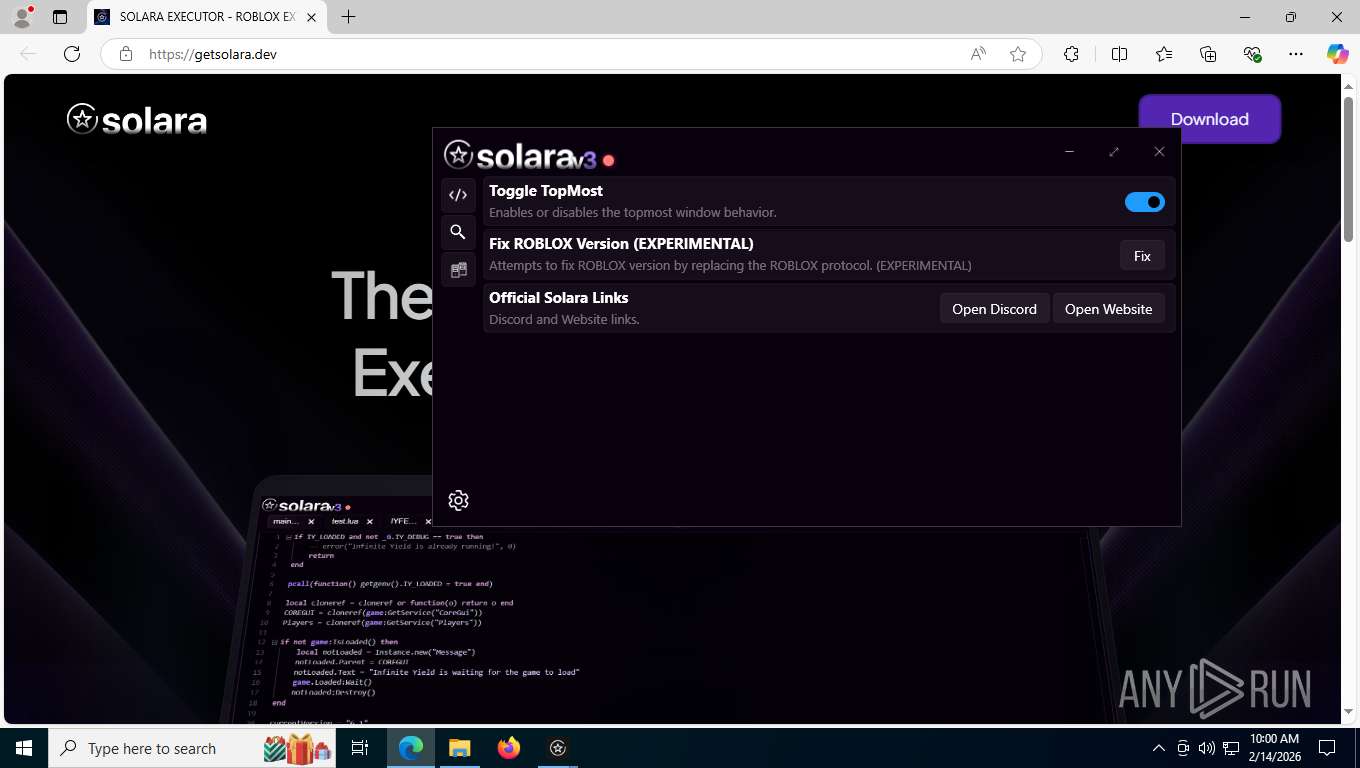Click the red status dot next to solara v3
1360x768 pixels.
coord(608,160)
